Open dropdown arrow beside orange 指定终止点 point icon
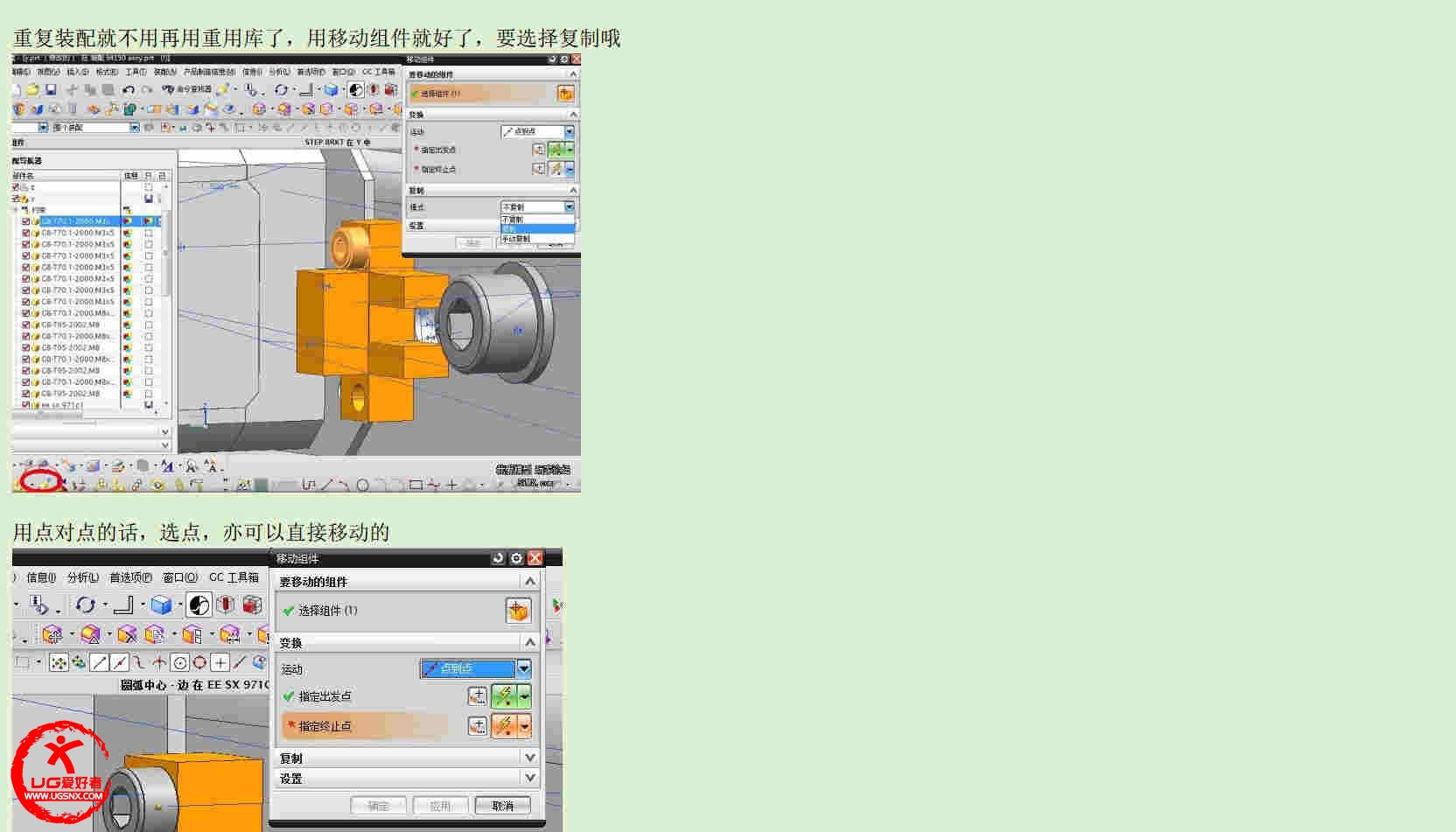The height and width of the screenshot is (832, 1456). [x=524, y=726]
